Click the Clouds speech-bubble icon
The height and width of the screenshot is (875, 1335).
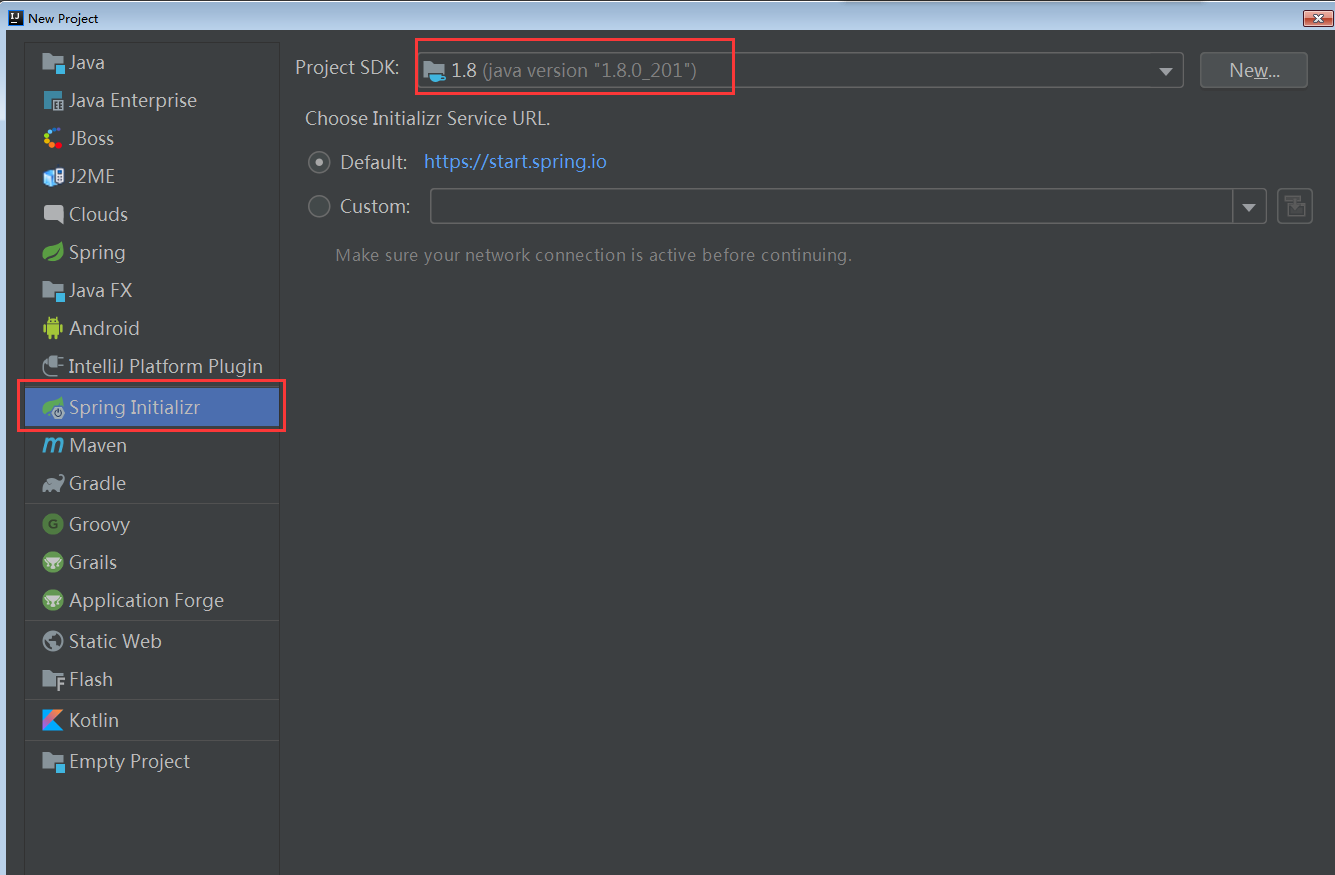click(x=53, y=214)
